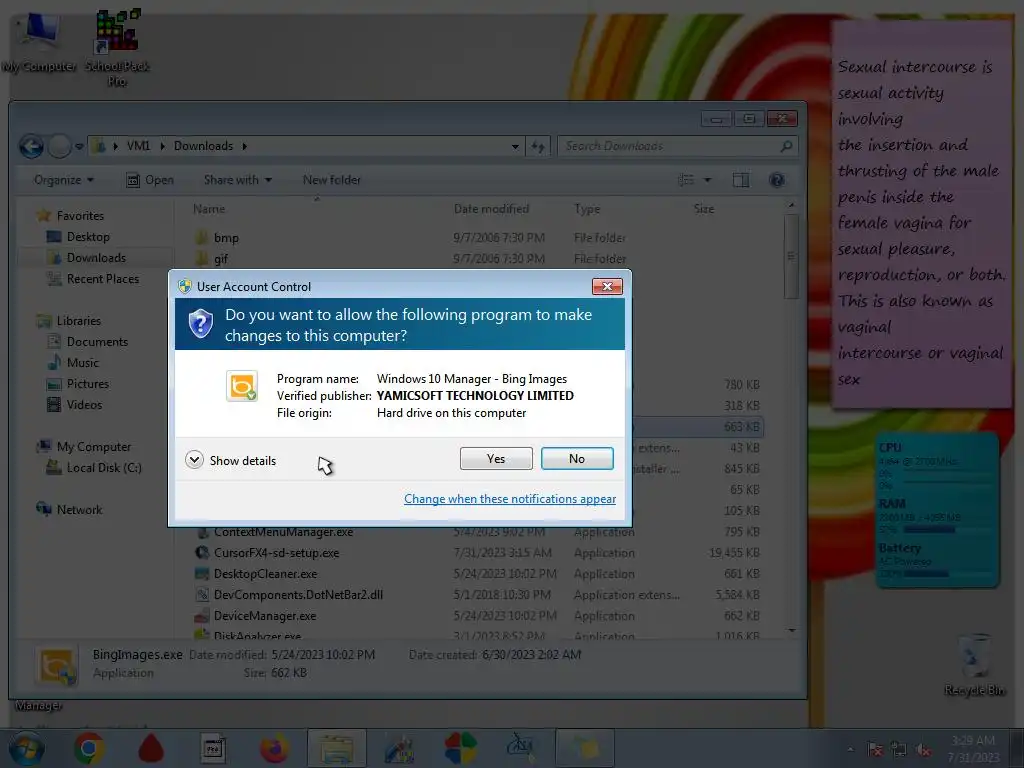Launch Google Chrome from taskbar
The width and height of the screenshot is (1024, 768).
point(89,748)
